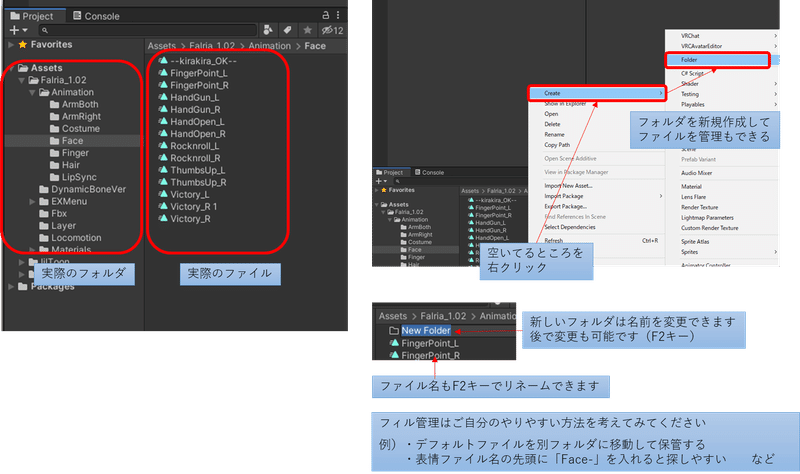Open the Search by Type filter icon
This screenshot has height=474, width=800.
[268, 30]
